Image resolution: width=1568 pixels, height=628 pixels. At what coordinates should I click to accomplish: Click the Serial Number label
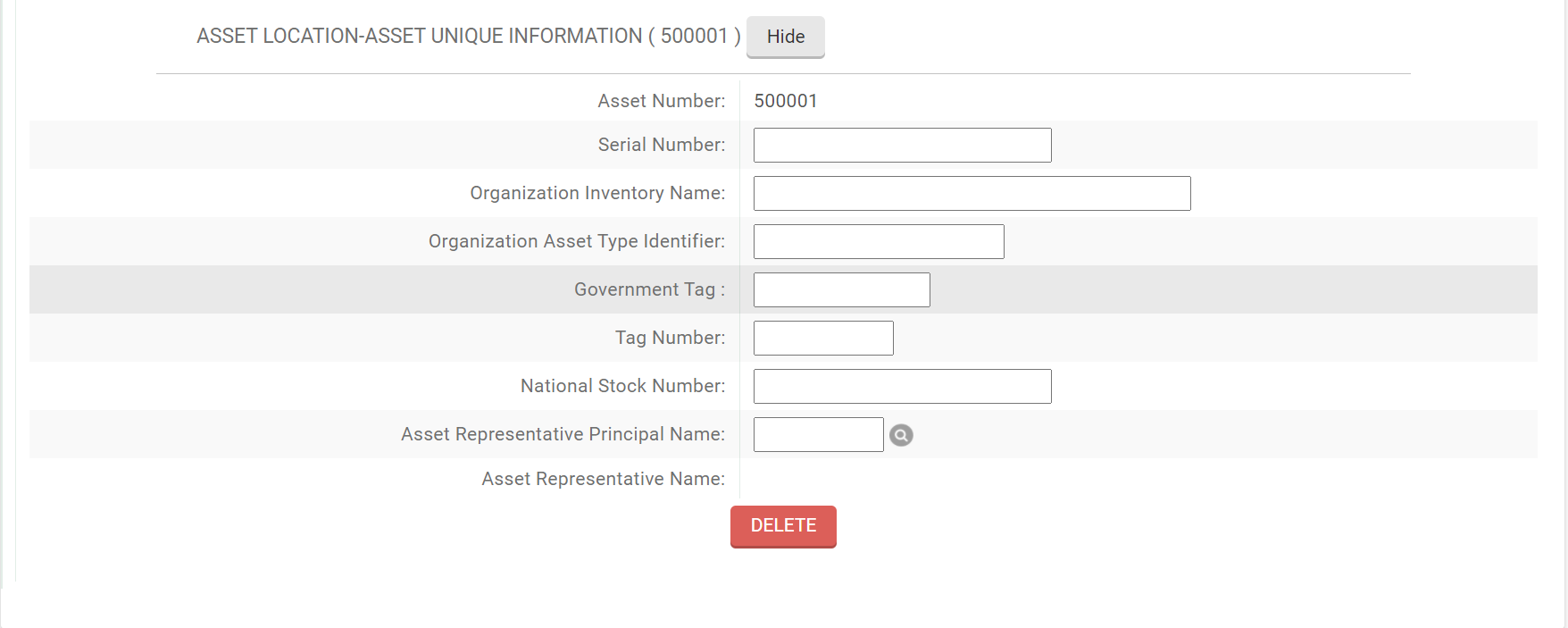(662, 144)
